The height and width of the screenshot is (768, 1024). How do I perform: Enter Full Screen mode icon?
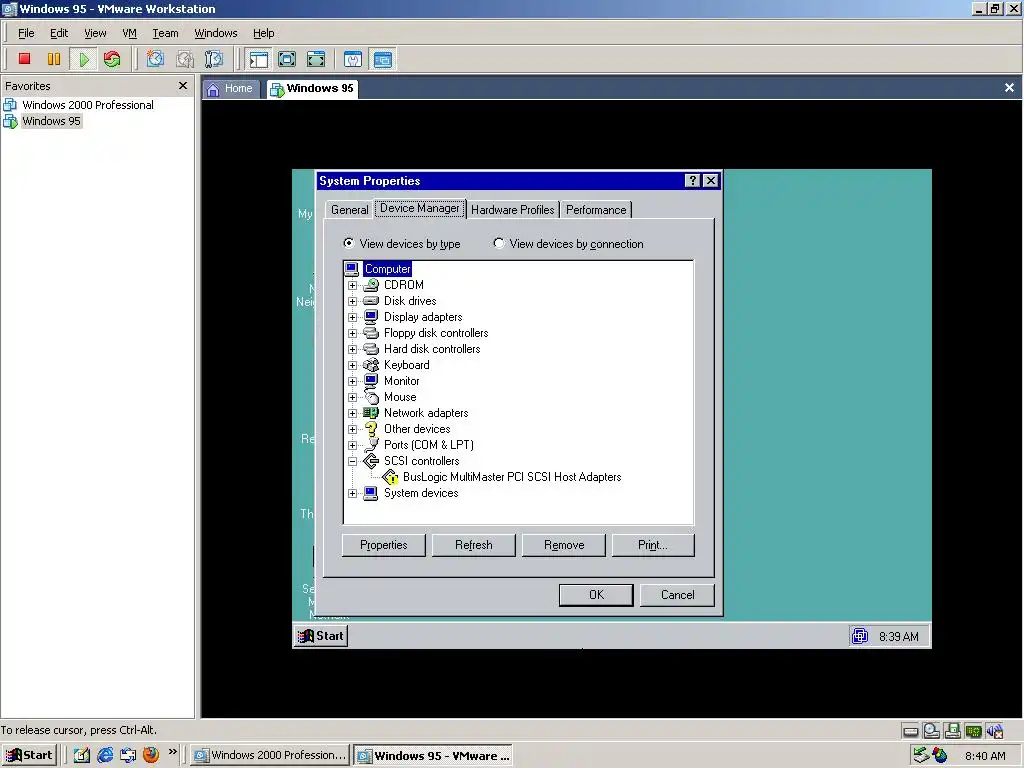(315, 59)
